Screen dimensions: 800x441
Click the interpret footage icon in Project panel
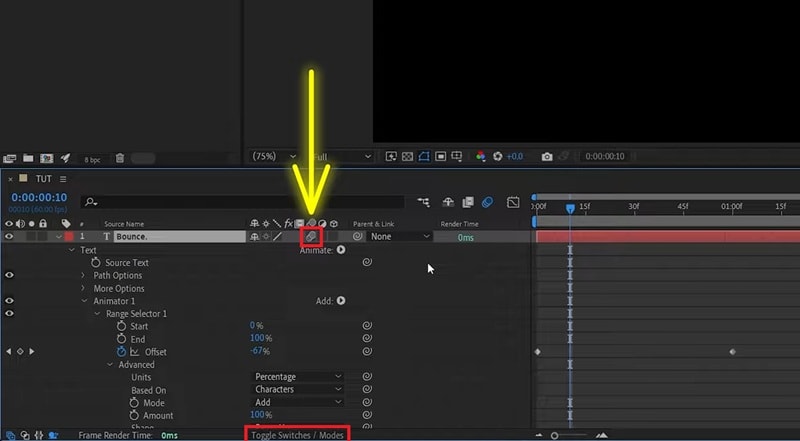tap(10, 158)
